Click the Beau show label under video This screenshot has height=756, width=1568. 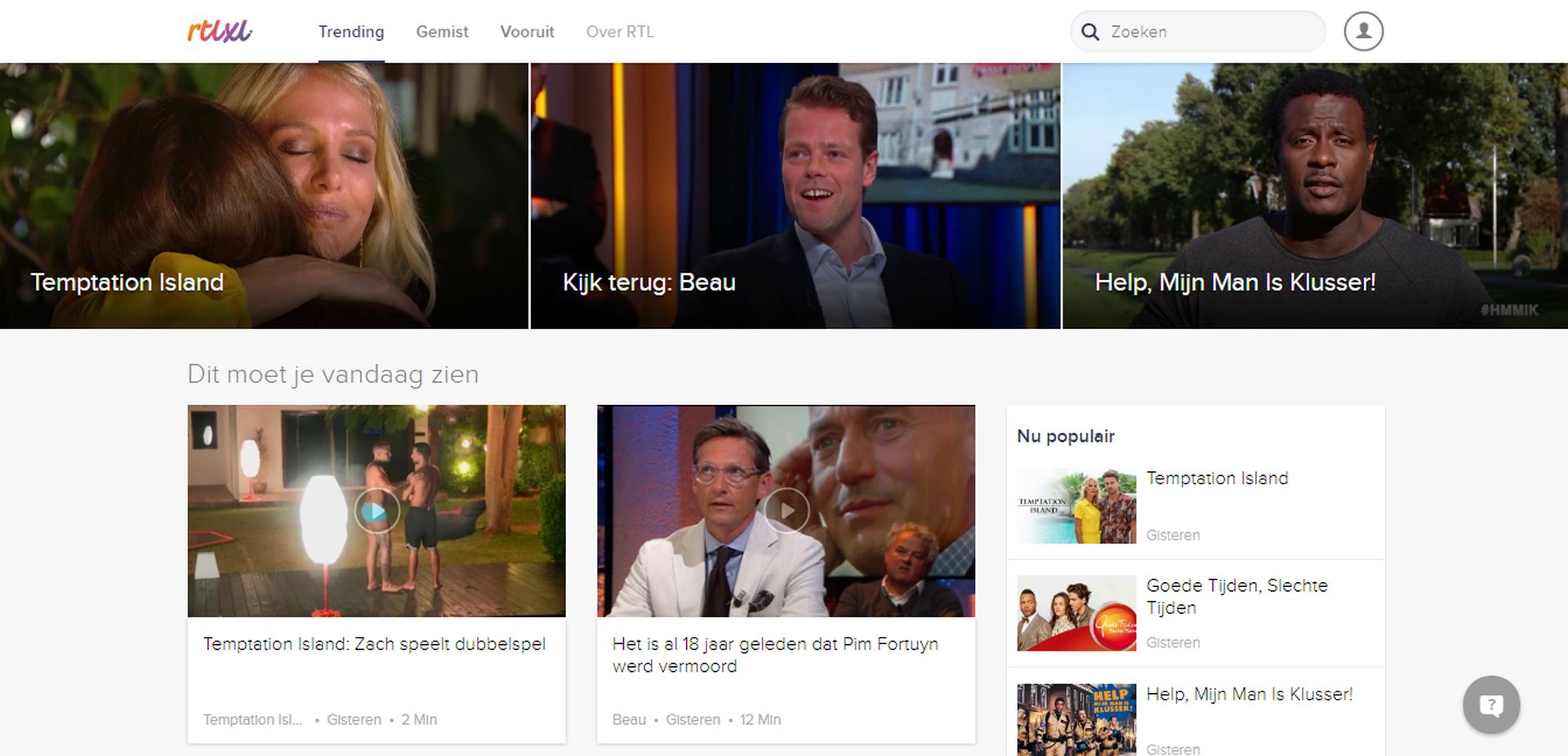629,719
